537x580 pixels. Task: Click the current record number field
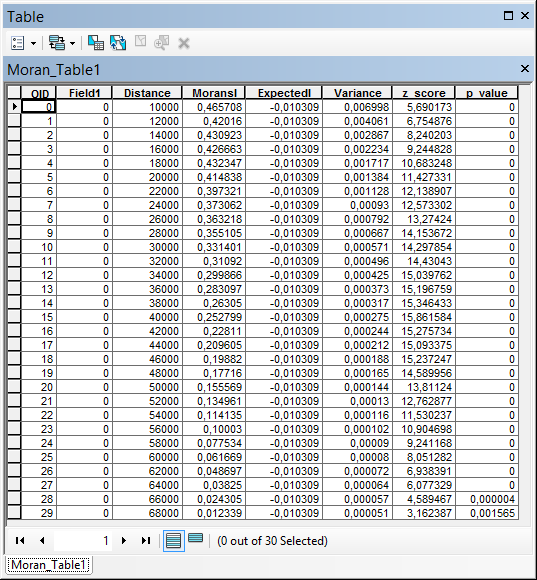[83, 540]
